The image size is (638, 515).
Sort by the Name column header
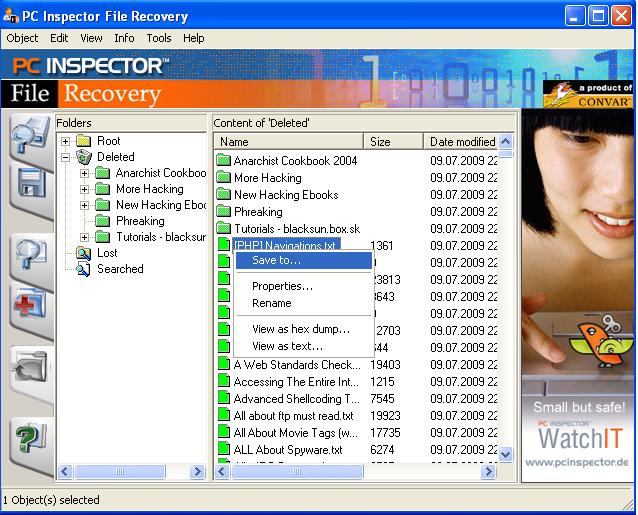point(288,142)
